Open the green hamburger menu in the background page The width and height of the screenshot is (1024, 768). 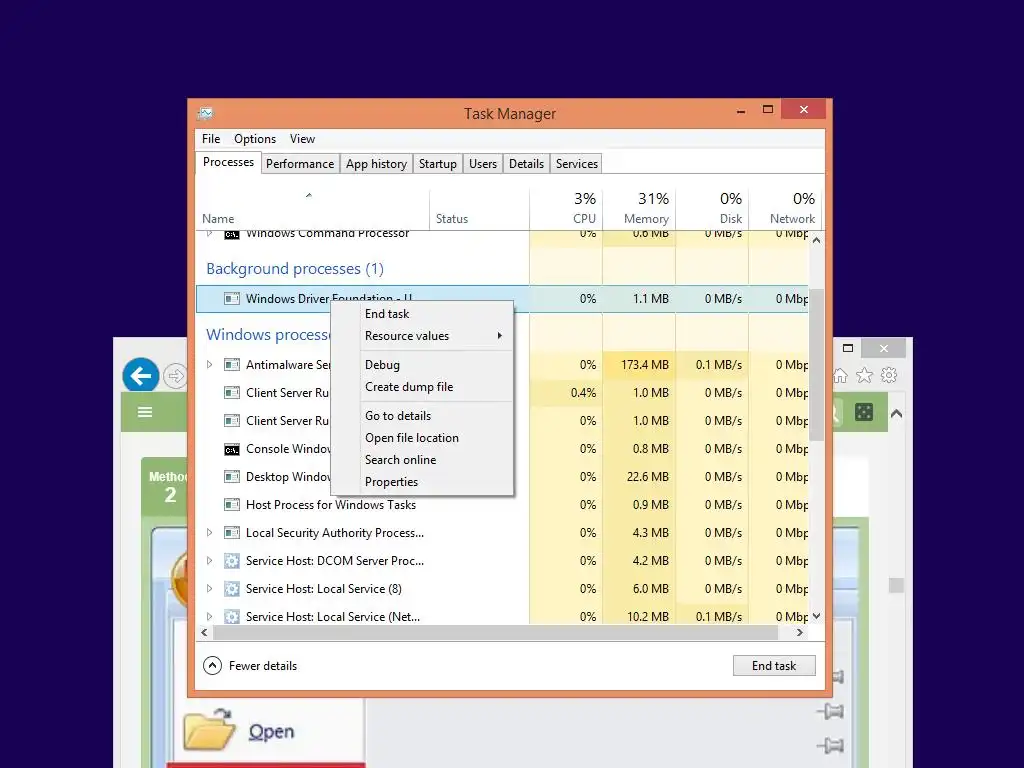(145, 412)
